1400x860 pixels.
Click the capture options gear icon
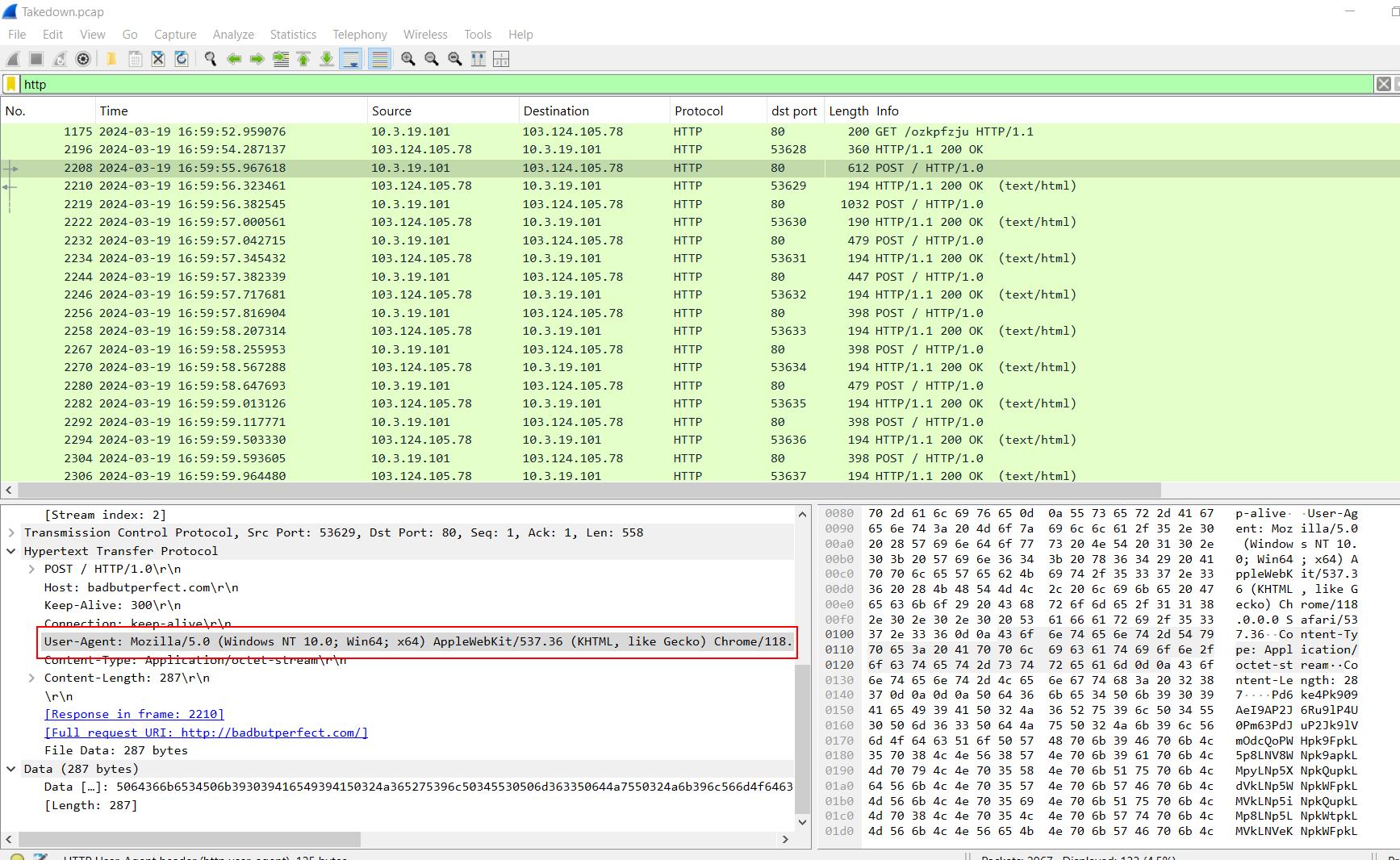pyautogui.click(x=83, y=59)
